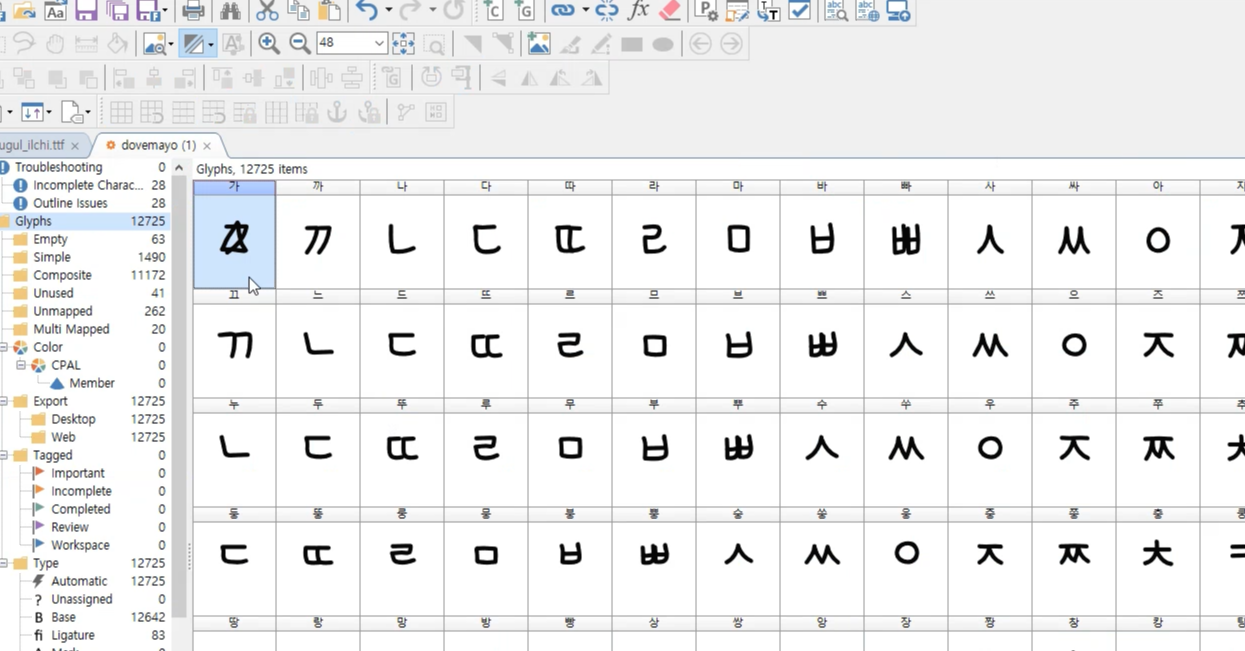Select the first glyph cell 가
1245x651 pixels.
coord(234,235)
